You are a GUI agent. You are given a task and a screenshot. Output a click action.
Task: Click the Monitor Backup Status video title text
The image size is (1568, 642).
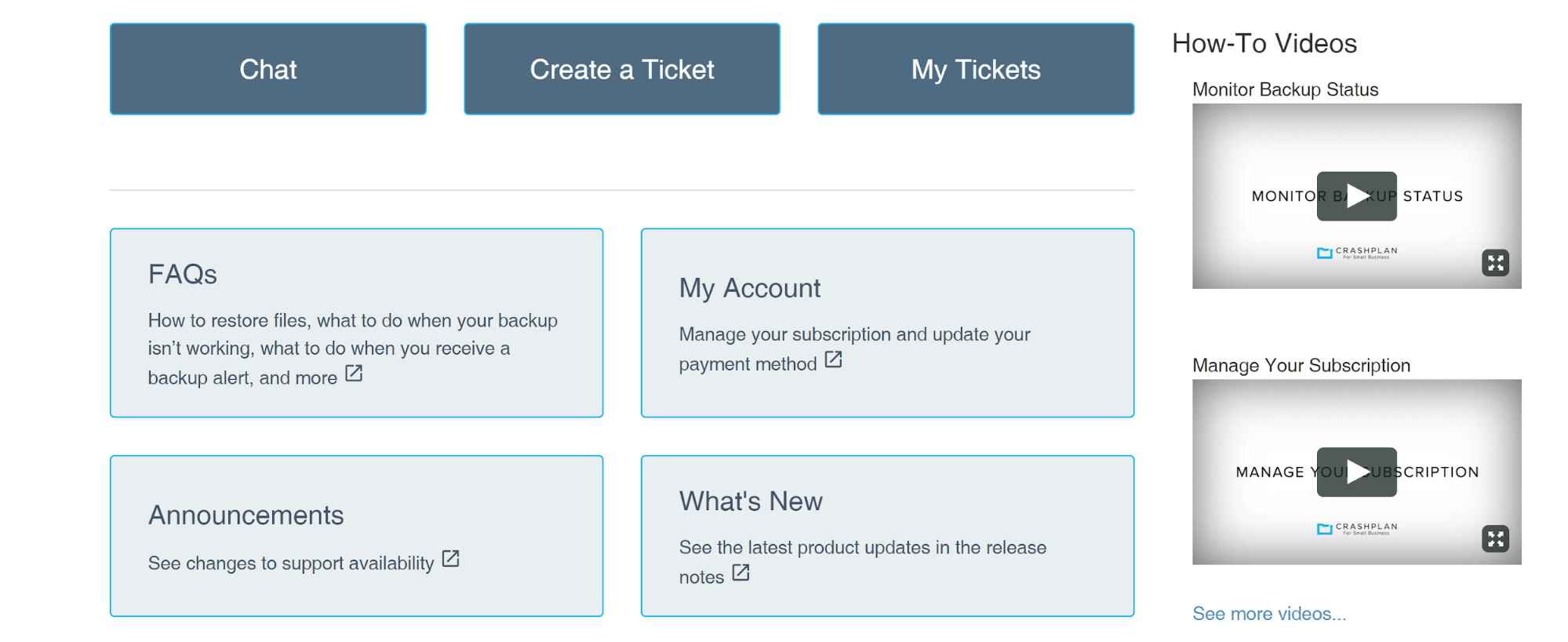[x=1285, y=89]
